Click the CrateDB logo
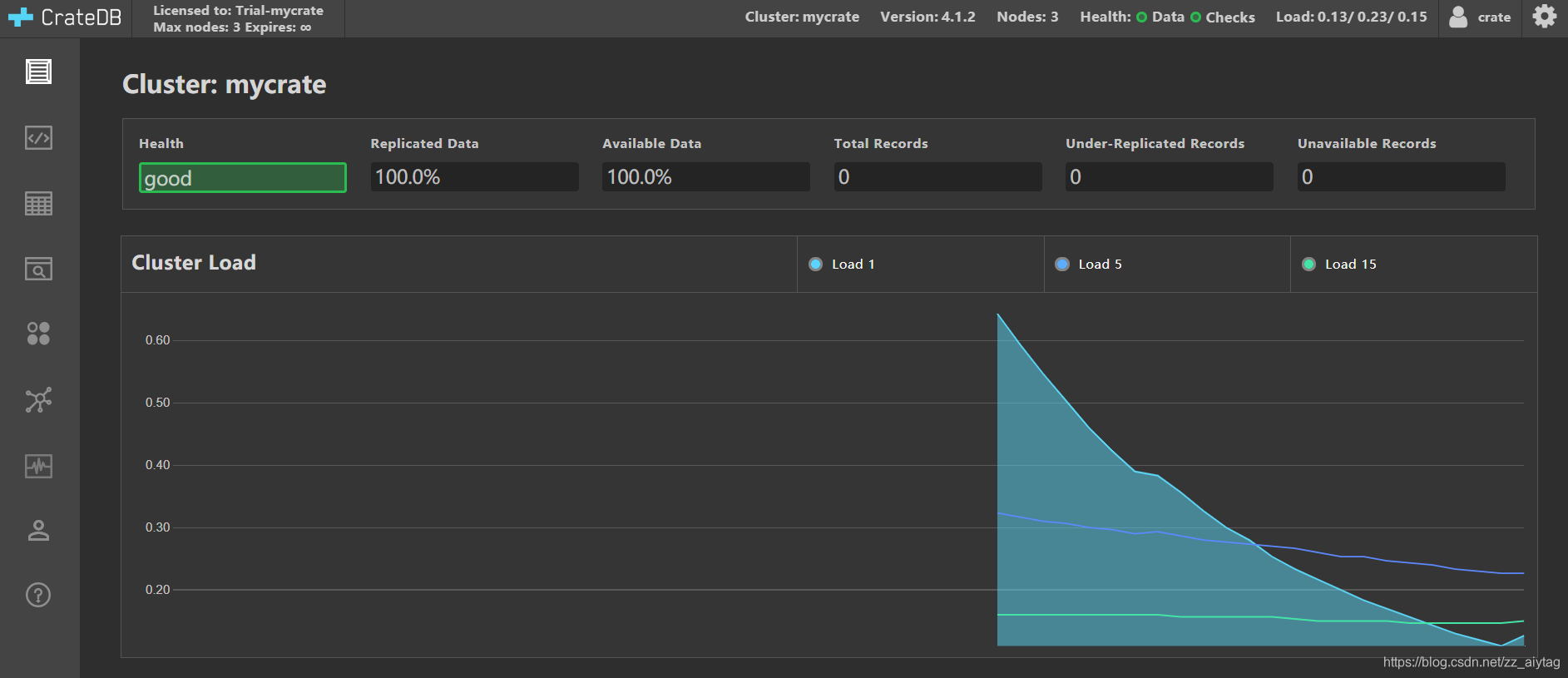The image size is (1568, 678). click(65, 17)
